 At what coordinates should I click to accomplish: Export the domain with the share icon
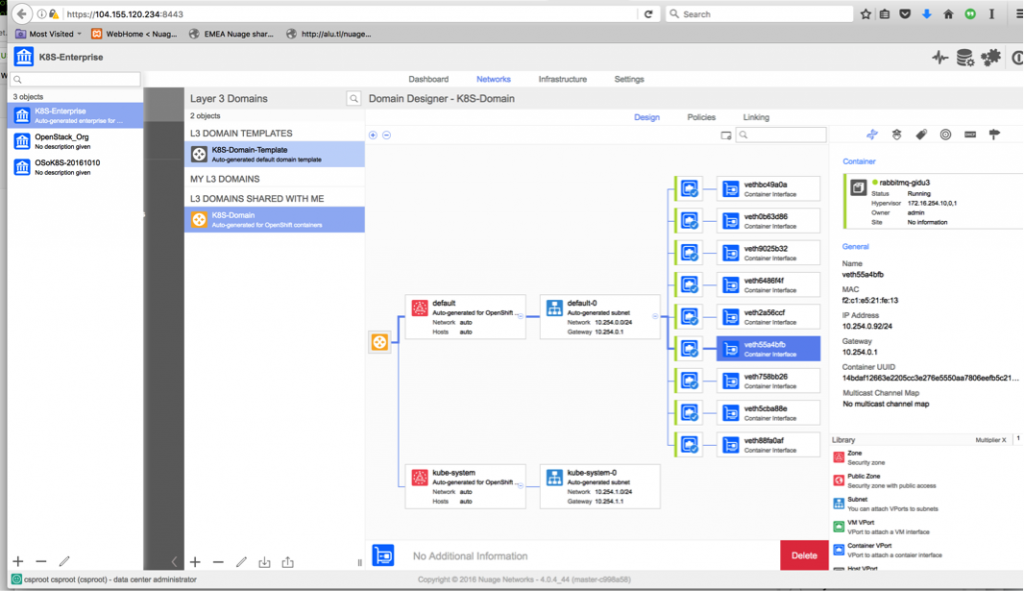[x=287, y=562]
